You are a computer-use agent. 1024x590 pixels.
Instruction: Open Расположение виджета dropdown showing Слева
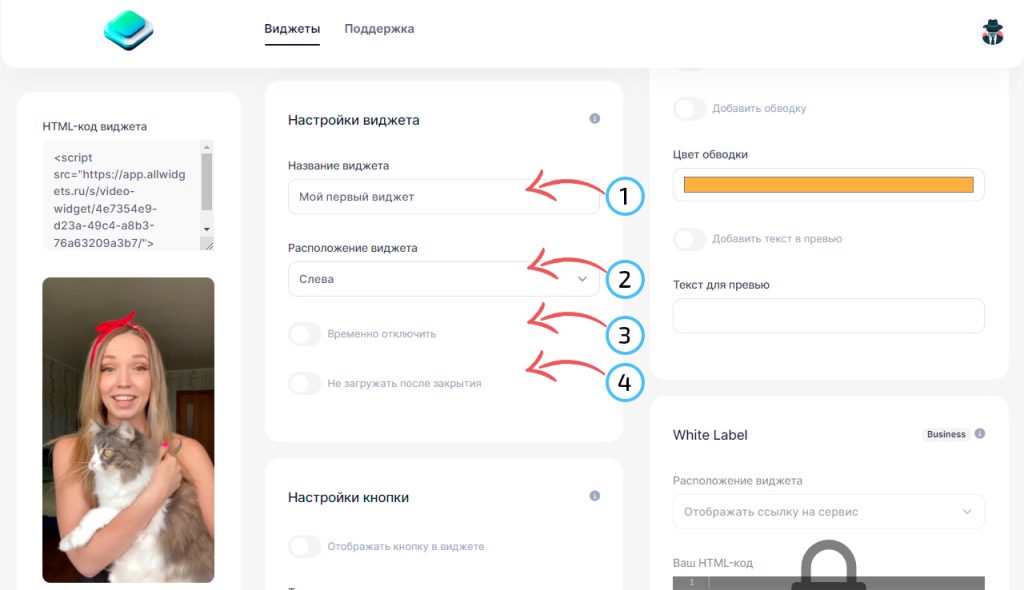coord(443,279)
